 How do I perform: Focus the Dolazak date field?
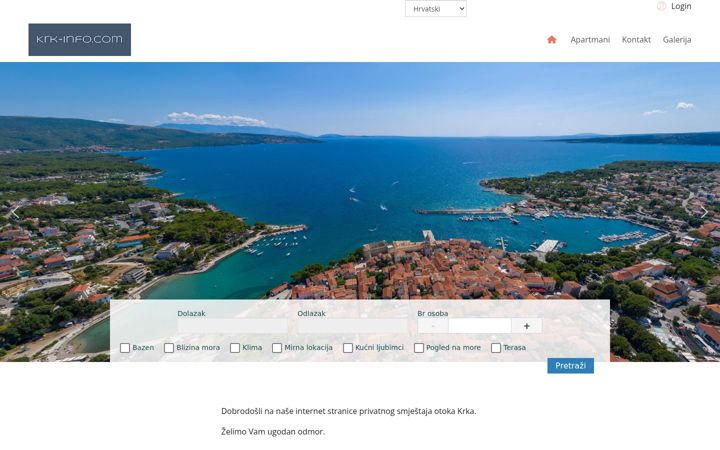point(232,326)
